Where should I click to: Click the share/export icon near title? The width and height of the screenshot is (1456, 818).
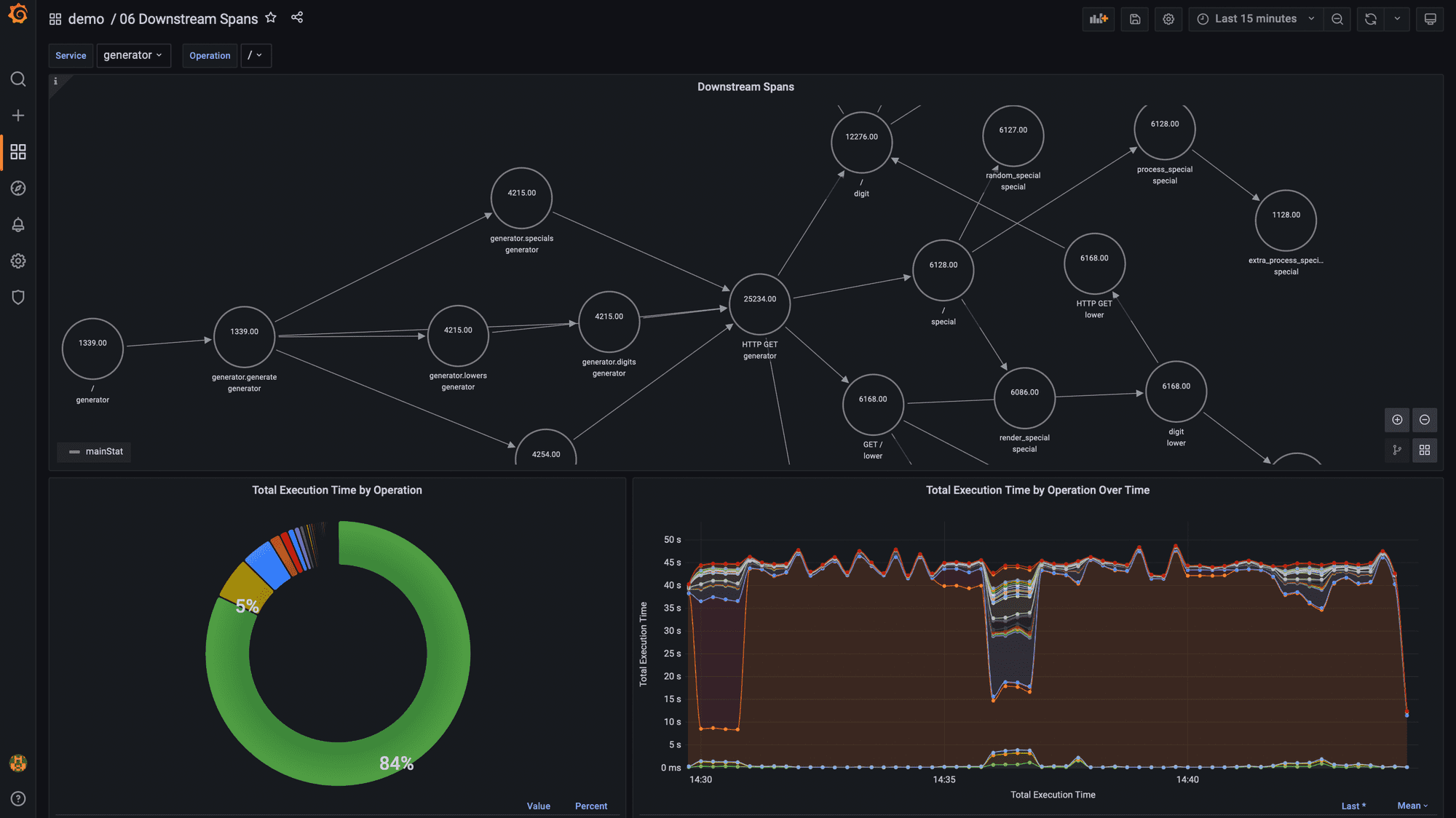[x=297, y=18]
